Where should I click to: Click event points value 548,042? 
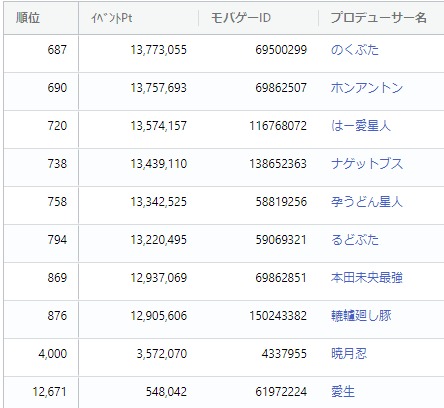166,392
